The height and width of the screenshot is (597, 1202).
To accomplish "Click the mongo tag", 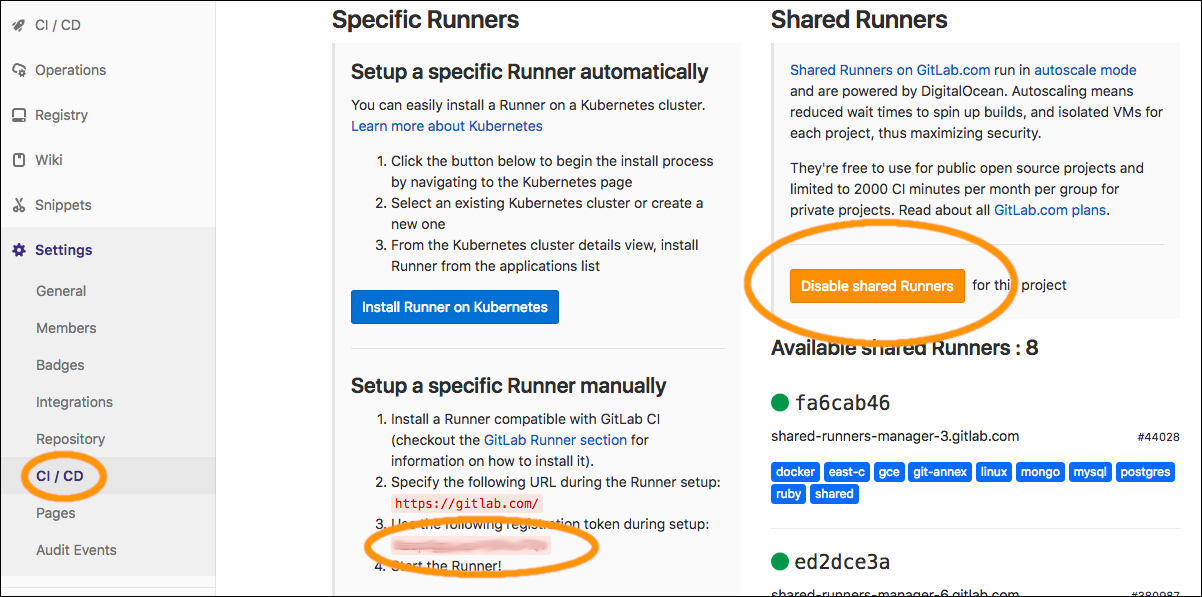I will 1040,472.
